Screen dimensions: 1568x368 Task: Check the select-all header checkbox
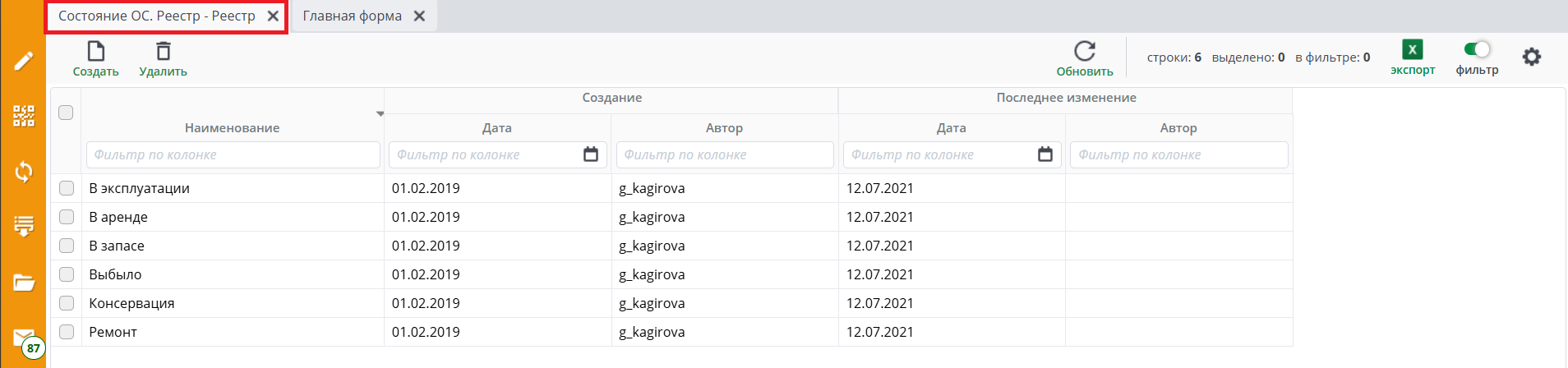click(66, 113)
